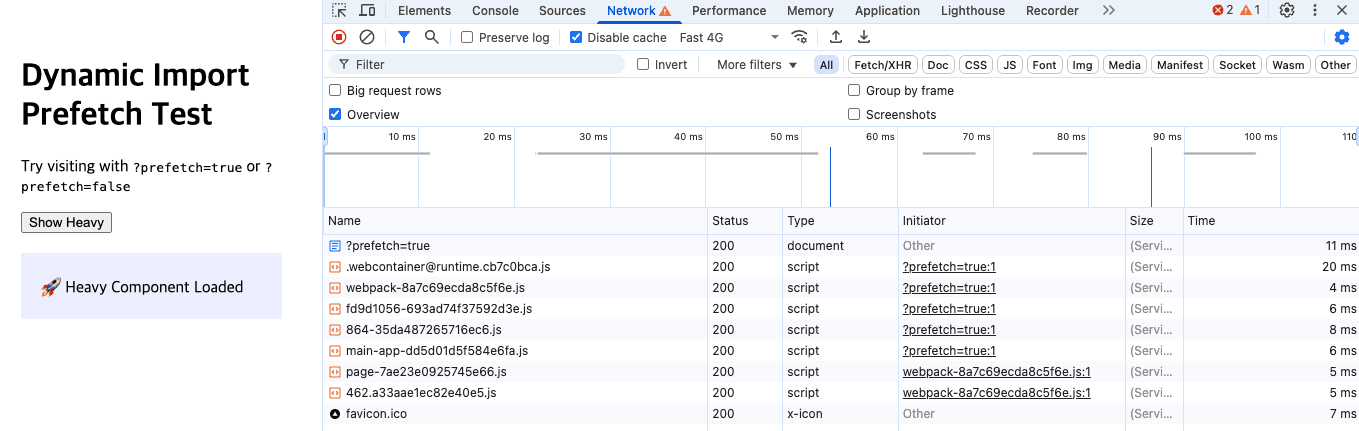Expand the More filters dropdown
1359x431 pixels.
756,65
